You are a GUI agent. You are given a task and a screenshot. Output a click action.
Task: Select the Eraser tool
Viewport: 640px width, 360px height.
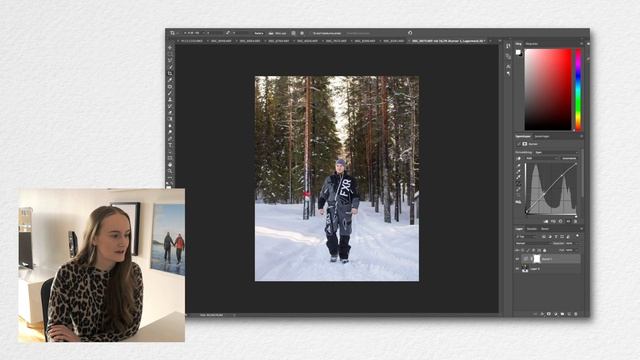coord(170,113)
